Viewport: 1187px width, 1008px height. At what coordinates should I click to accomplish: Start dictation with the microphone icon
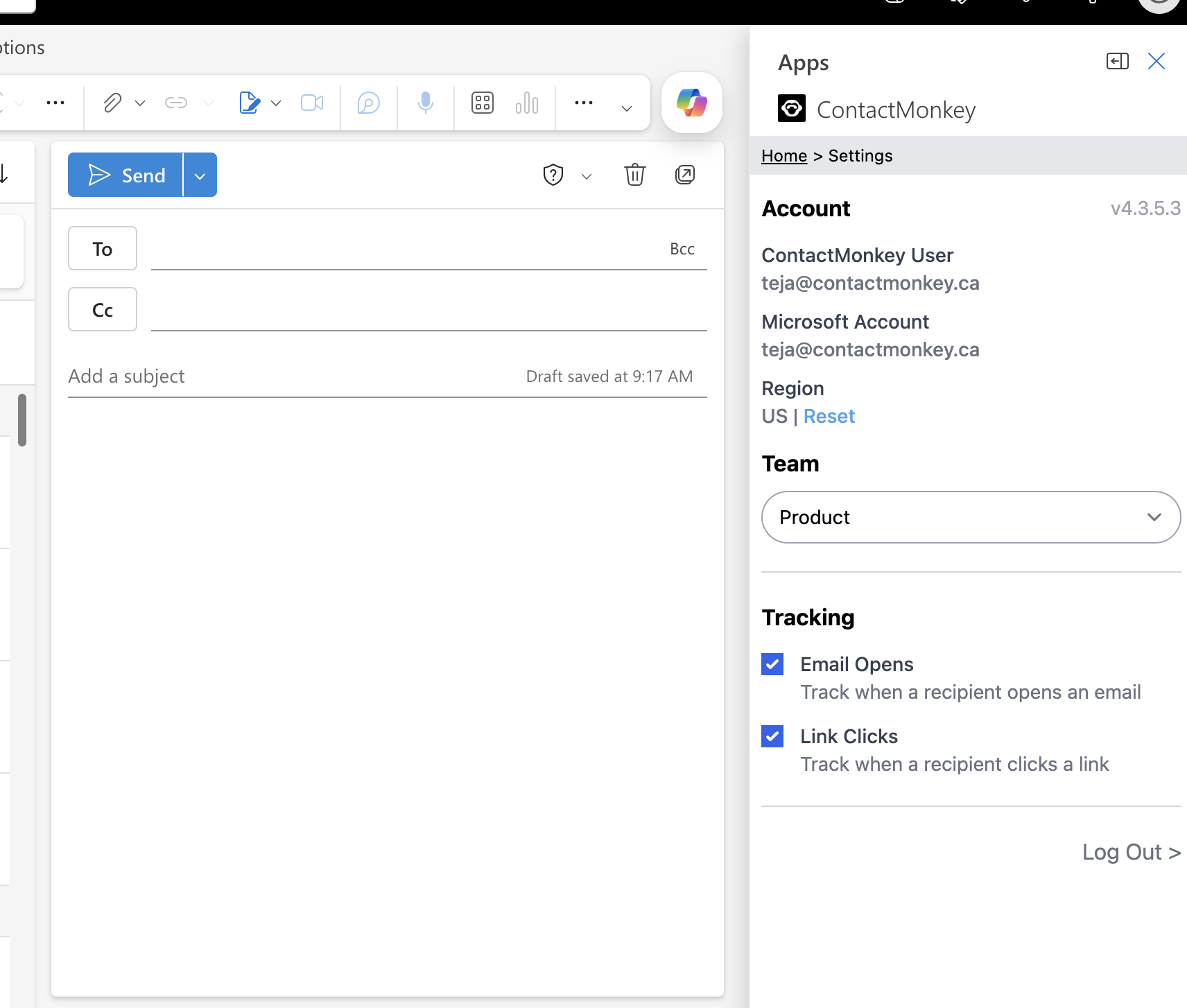[426, 103]
